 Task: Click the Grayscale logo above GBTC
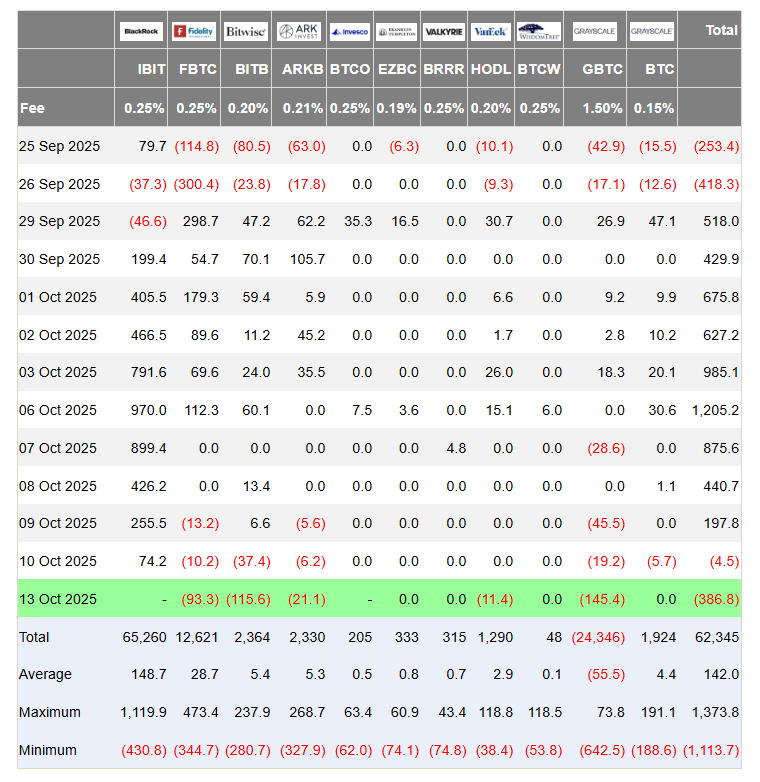(594, 31)
